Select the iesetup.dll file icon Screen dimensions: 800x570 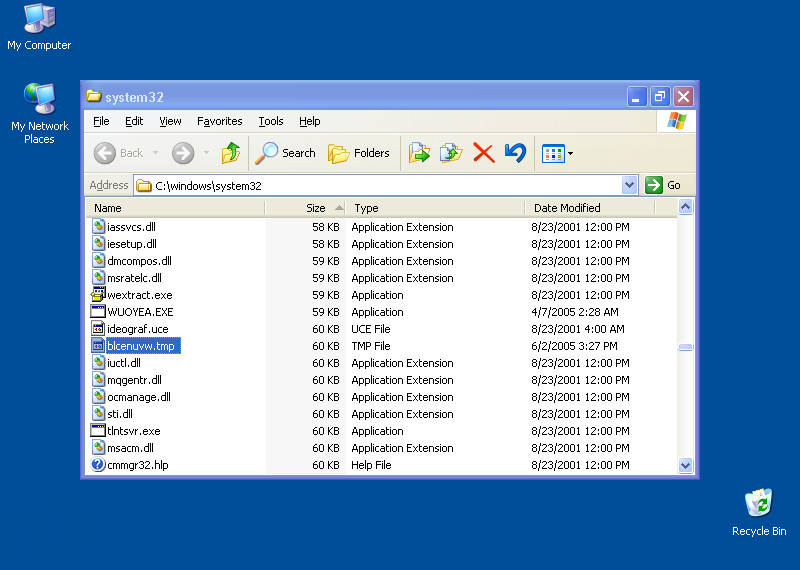98,243
